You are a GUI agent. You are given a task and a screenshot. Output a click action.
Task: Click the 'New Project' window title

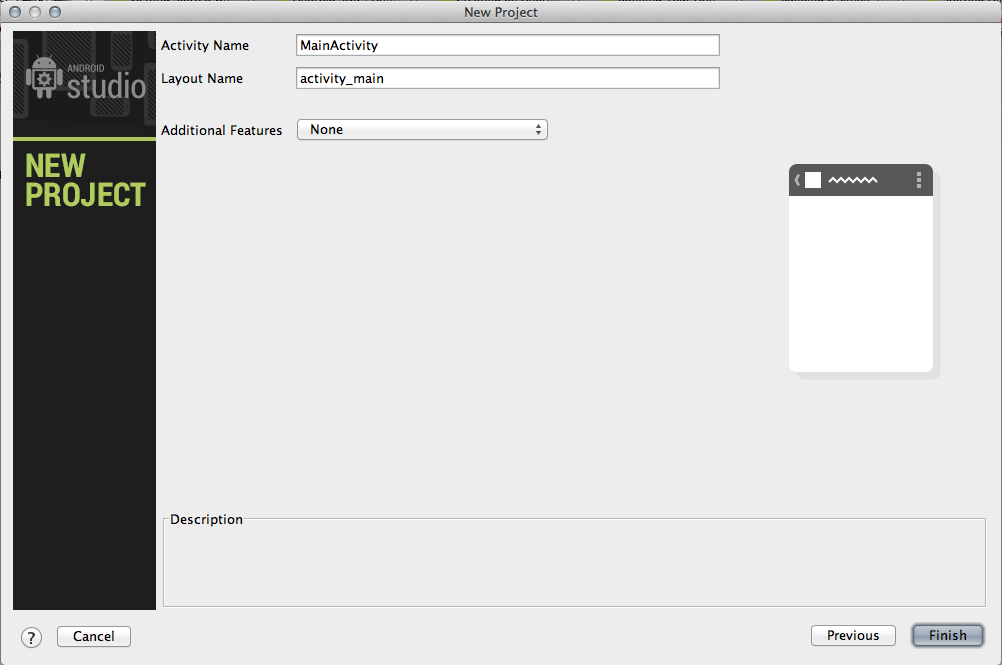click(x=500, y=12)
